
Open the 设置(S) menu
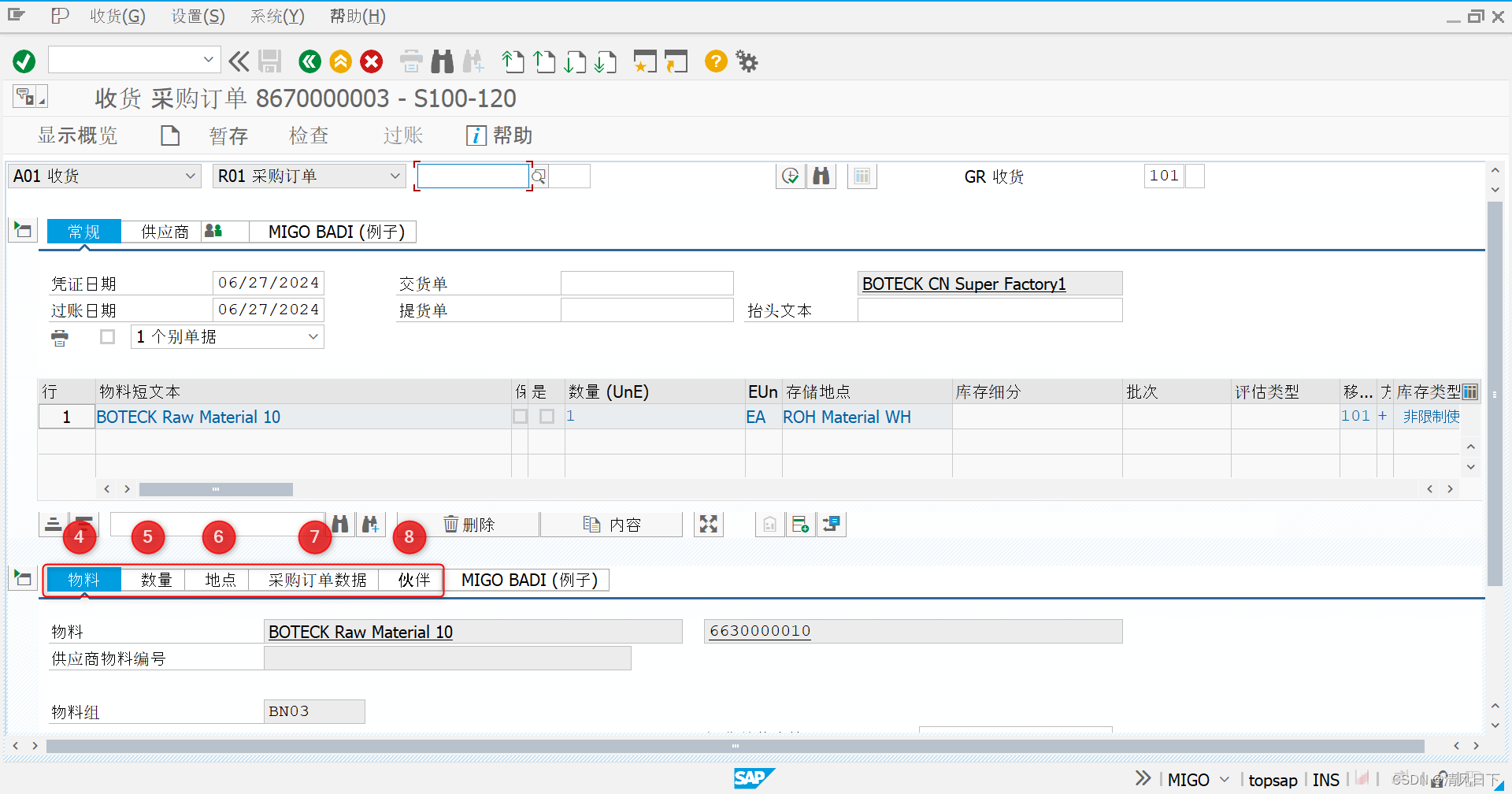click(198, 17)
